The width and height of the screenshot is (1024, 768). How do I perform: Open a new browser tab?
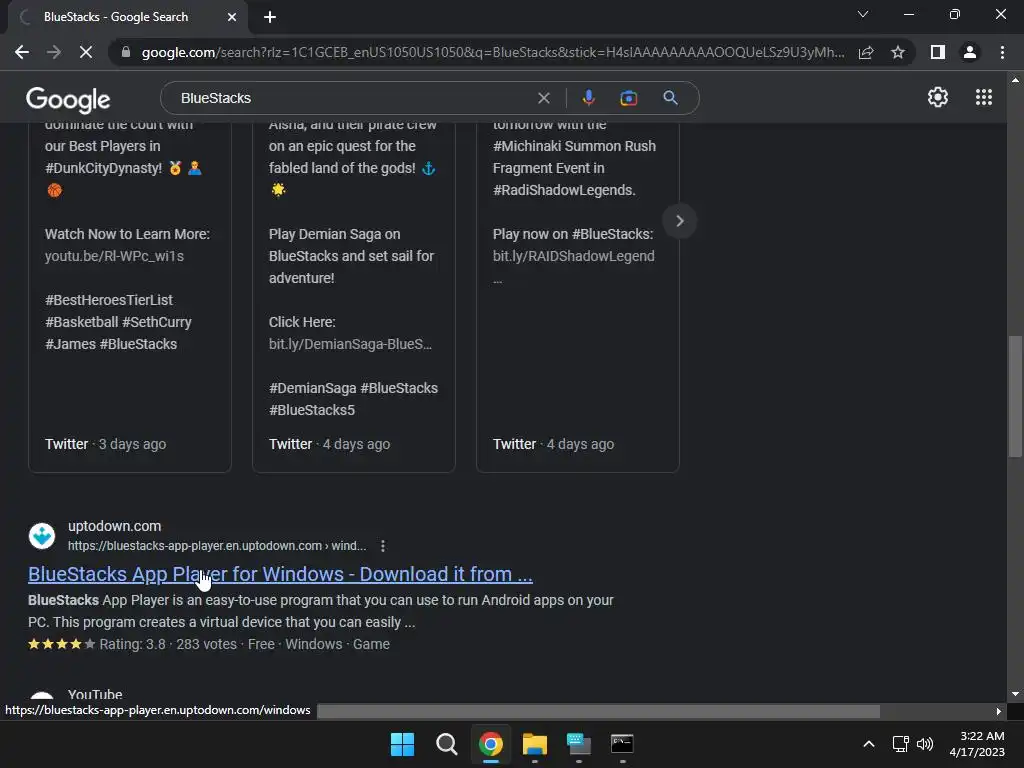(270, 17)
